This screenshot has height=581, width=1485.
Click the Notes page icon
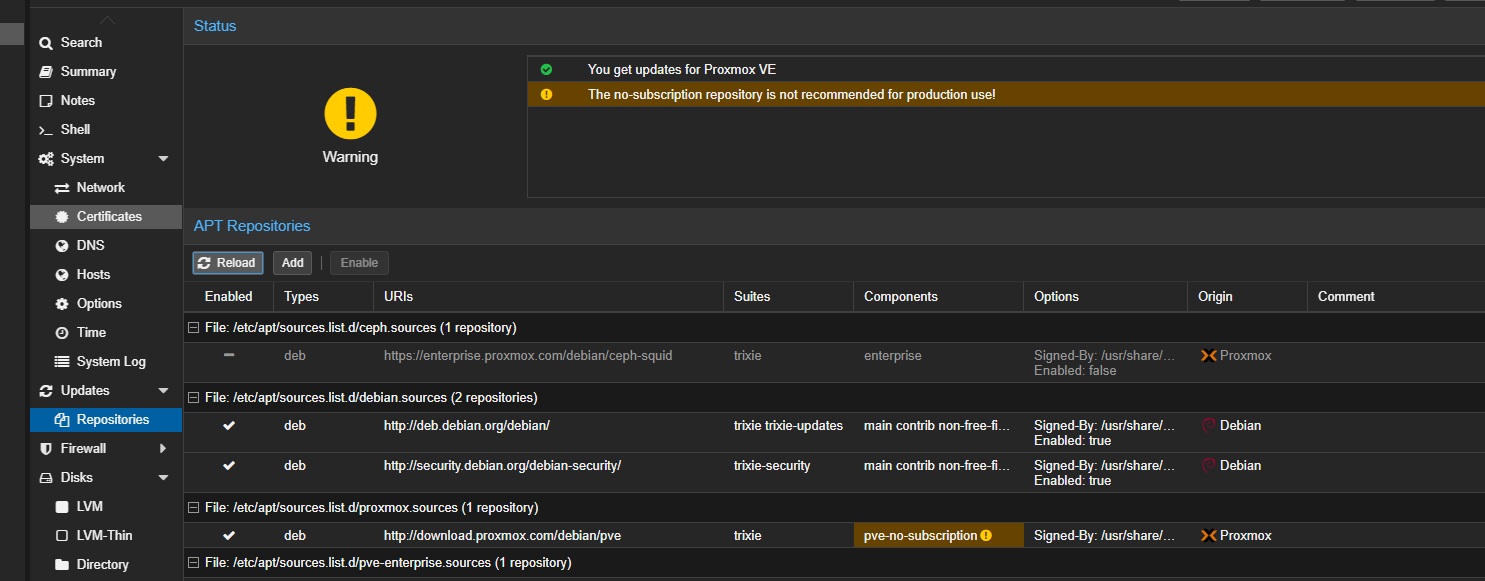click(45, 101)
